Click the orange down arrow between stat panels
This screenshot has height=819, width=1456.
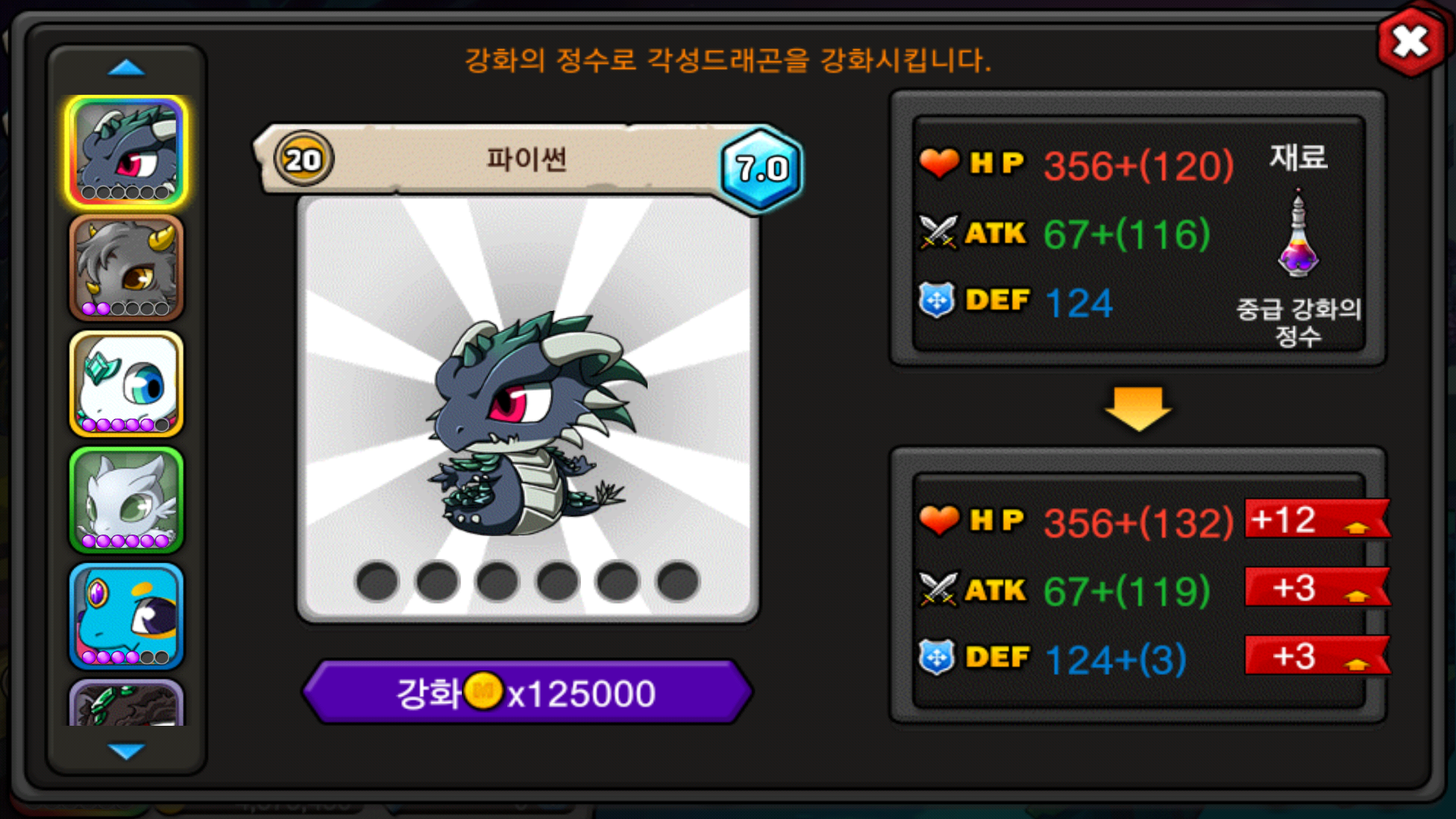pyautogui.click(x=1138, y=408)
